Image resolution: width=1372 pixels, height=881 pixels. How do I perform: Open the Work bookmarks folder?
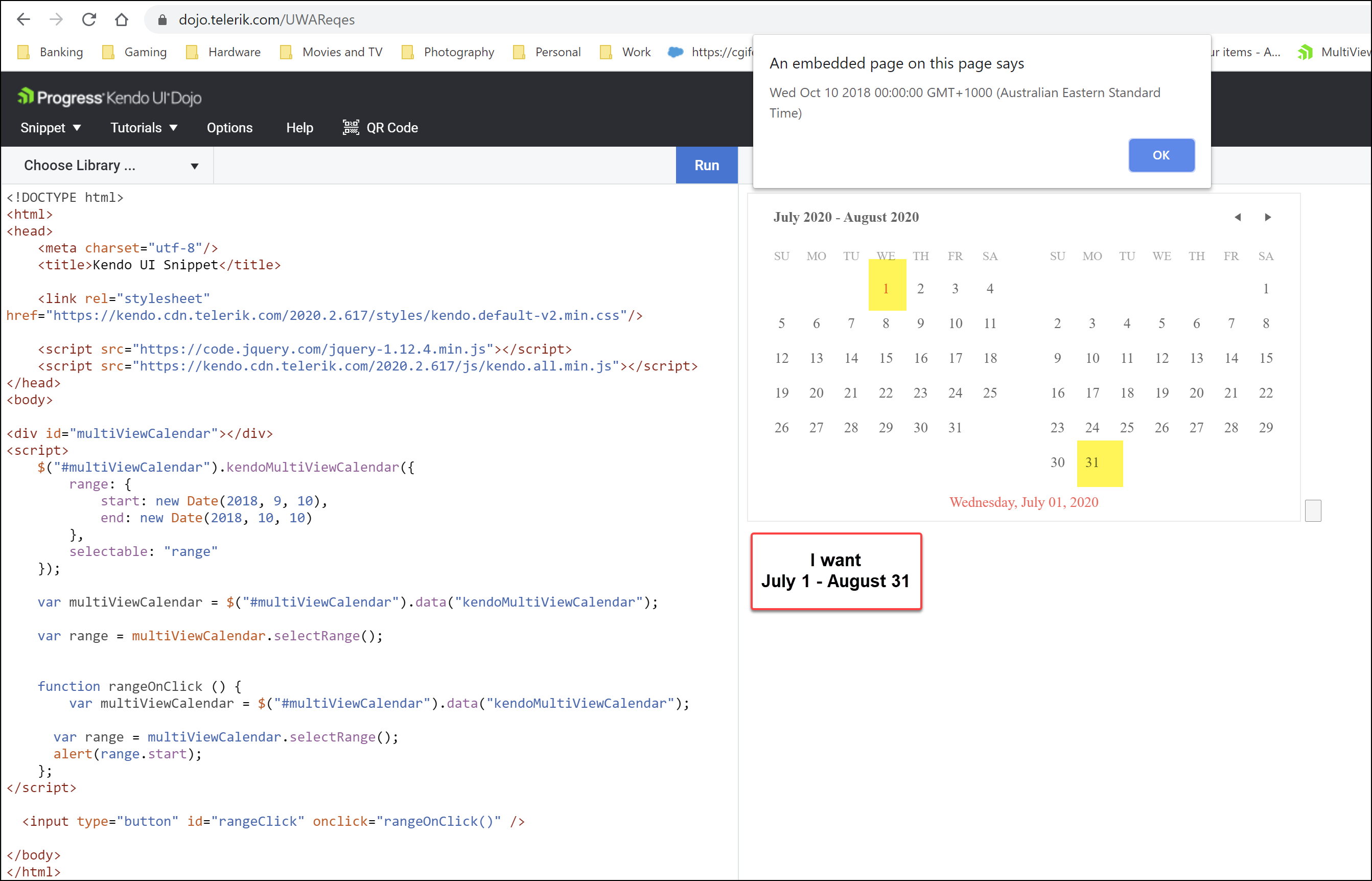point(625,52)
